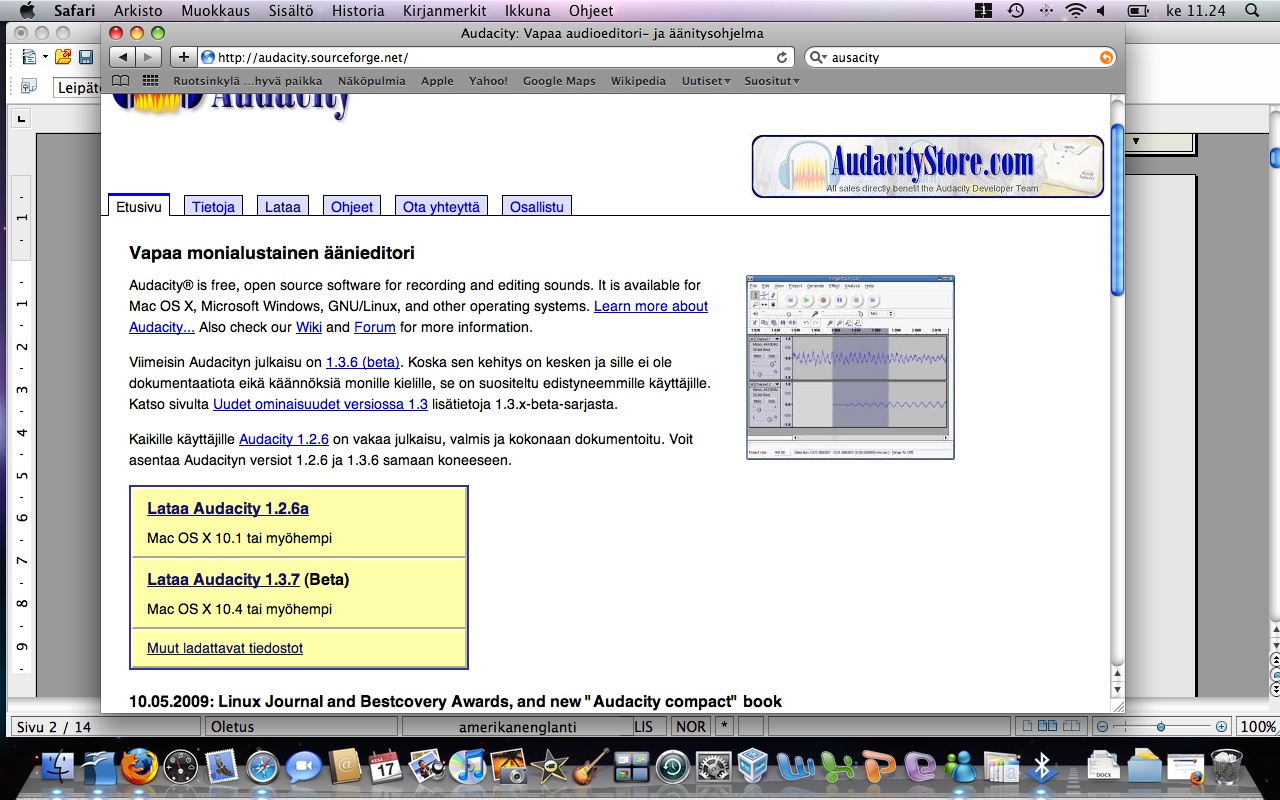Click the Safari address bar URL field
Screen dimensions: 1280x800
(496, 57)
